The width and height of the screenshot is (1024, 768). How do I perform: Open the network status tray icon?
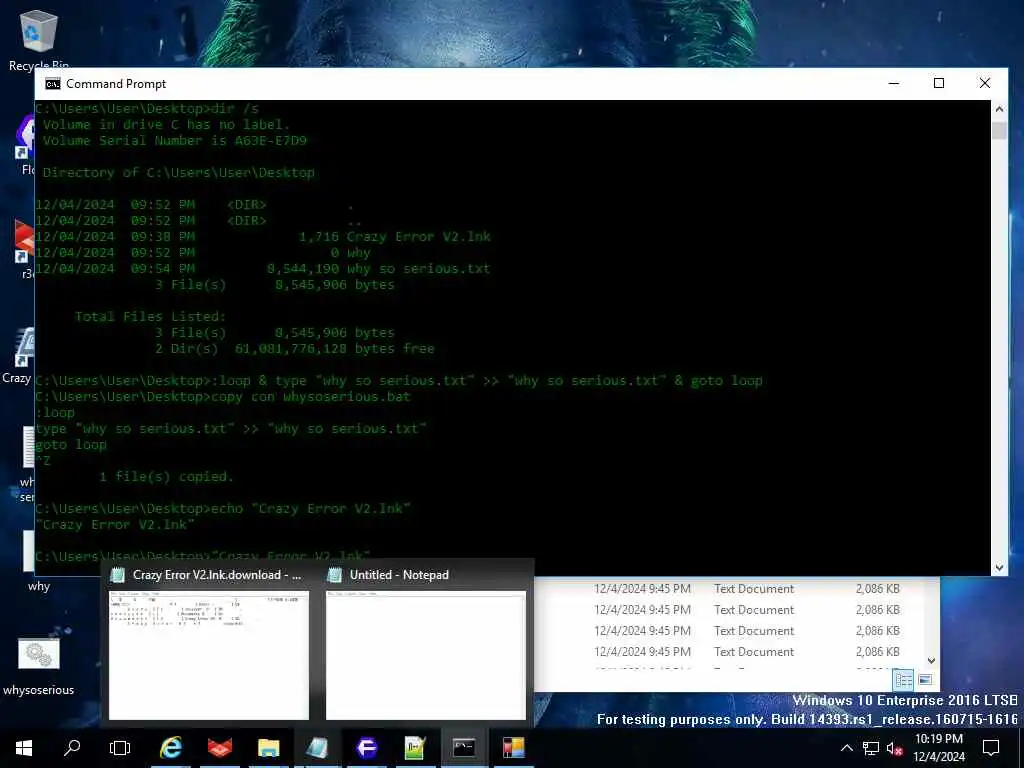(871, 748)
